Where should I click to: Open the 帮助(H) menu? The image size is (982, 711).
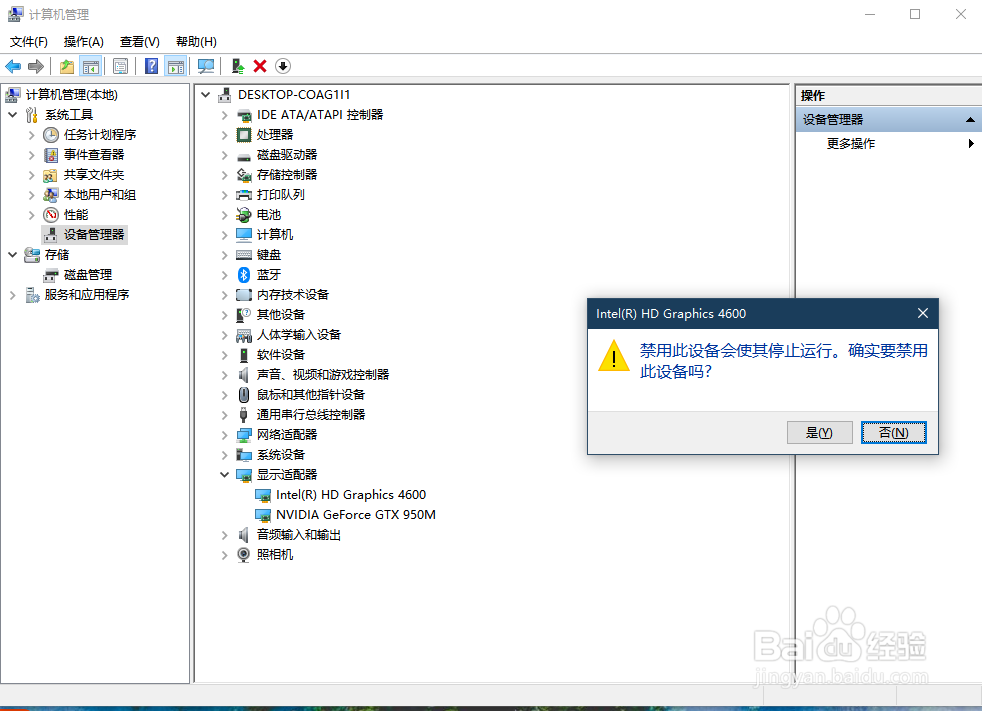196,41
